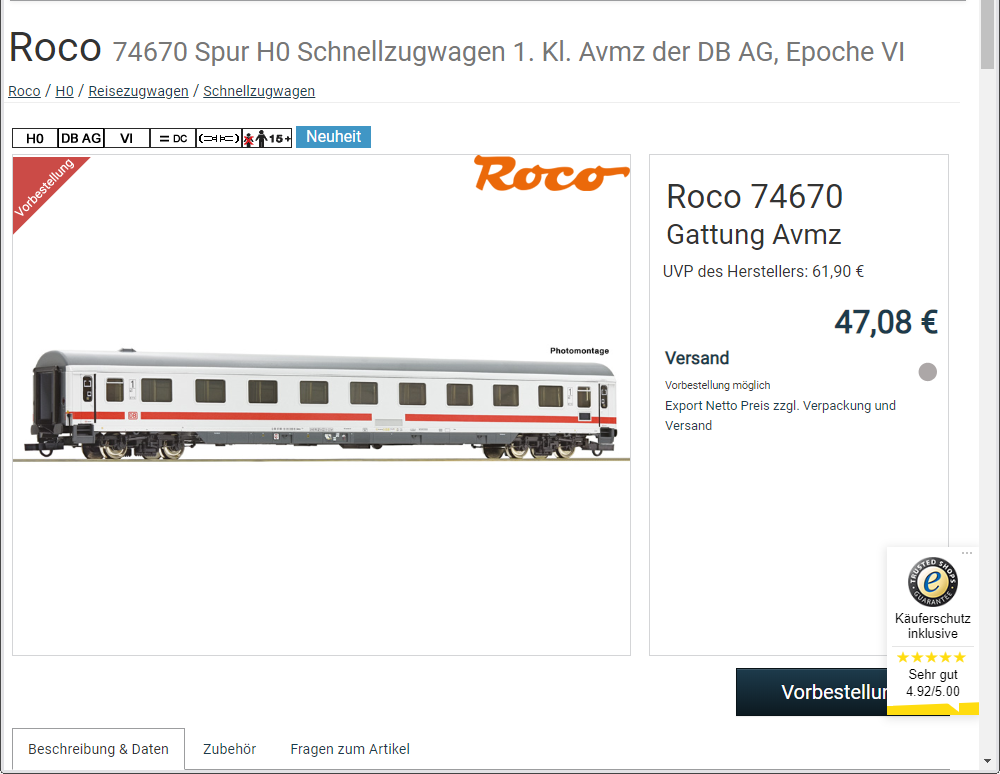Click the grey availability status dot
Viewport: 1000px width, 774px height.
coord(927,372)
